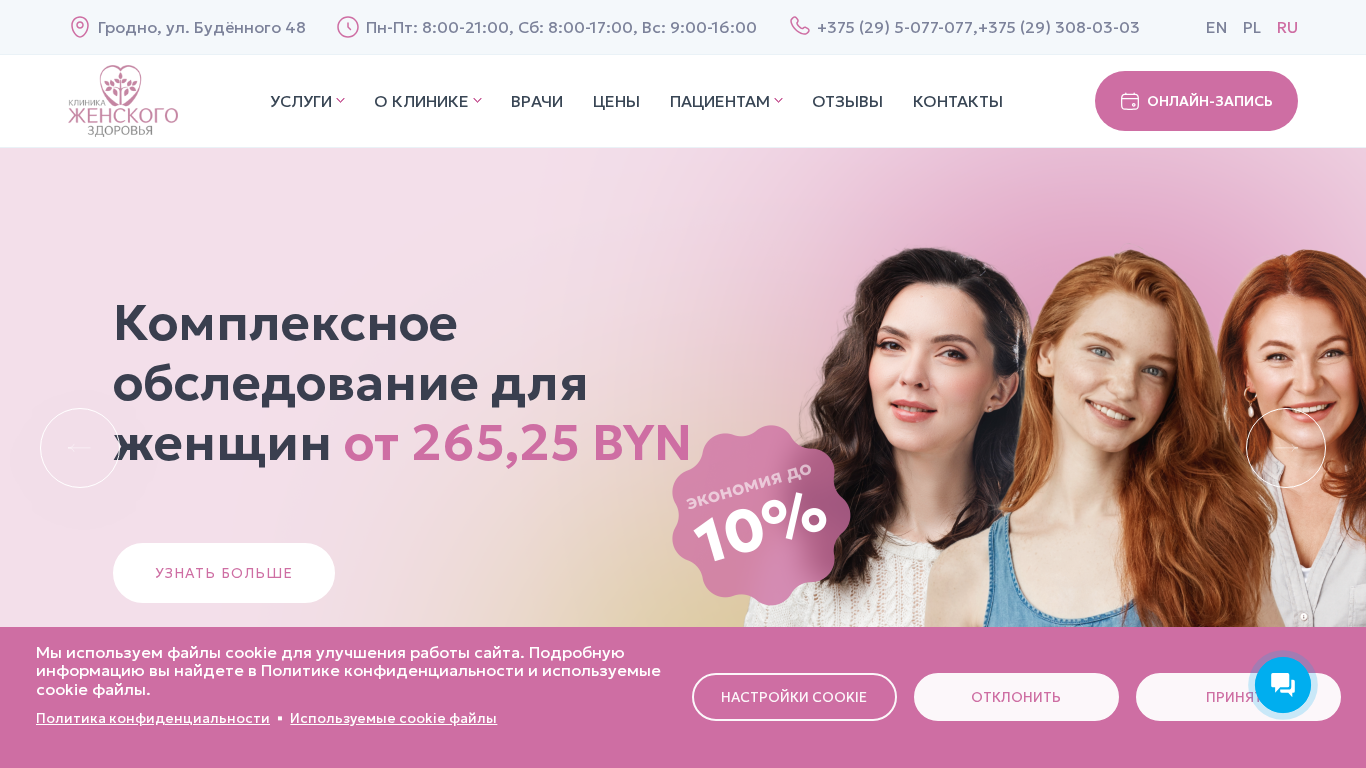
Task: Click the Клиника Женского Здоровья logo
Action: point(123,101)
